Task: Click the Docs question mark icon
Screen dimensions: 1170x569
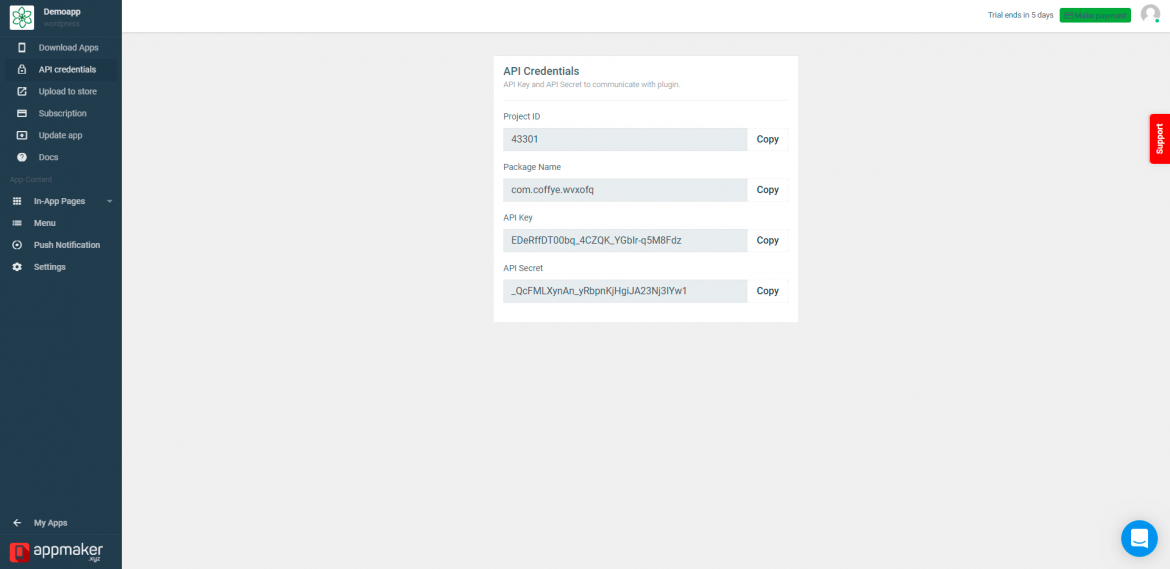Action: pos(22,157)
